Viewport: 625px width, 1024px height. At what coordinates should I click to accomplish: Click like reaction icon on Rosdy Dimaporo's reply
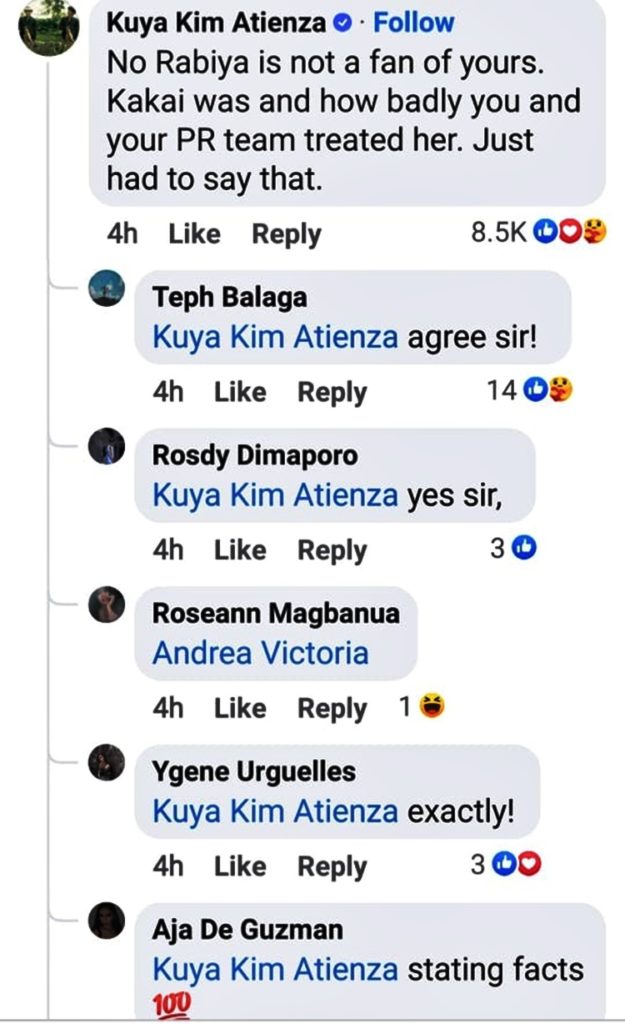[526, 549]
